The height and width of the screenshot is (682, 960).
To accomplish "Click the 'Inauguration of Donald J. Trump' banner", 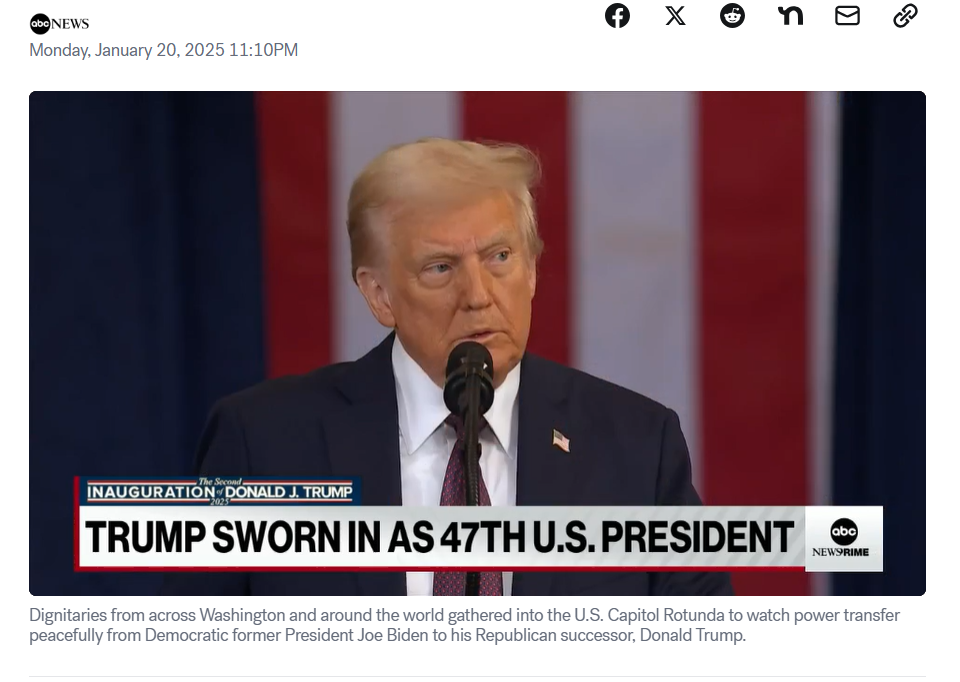I will click(219, 492).
